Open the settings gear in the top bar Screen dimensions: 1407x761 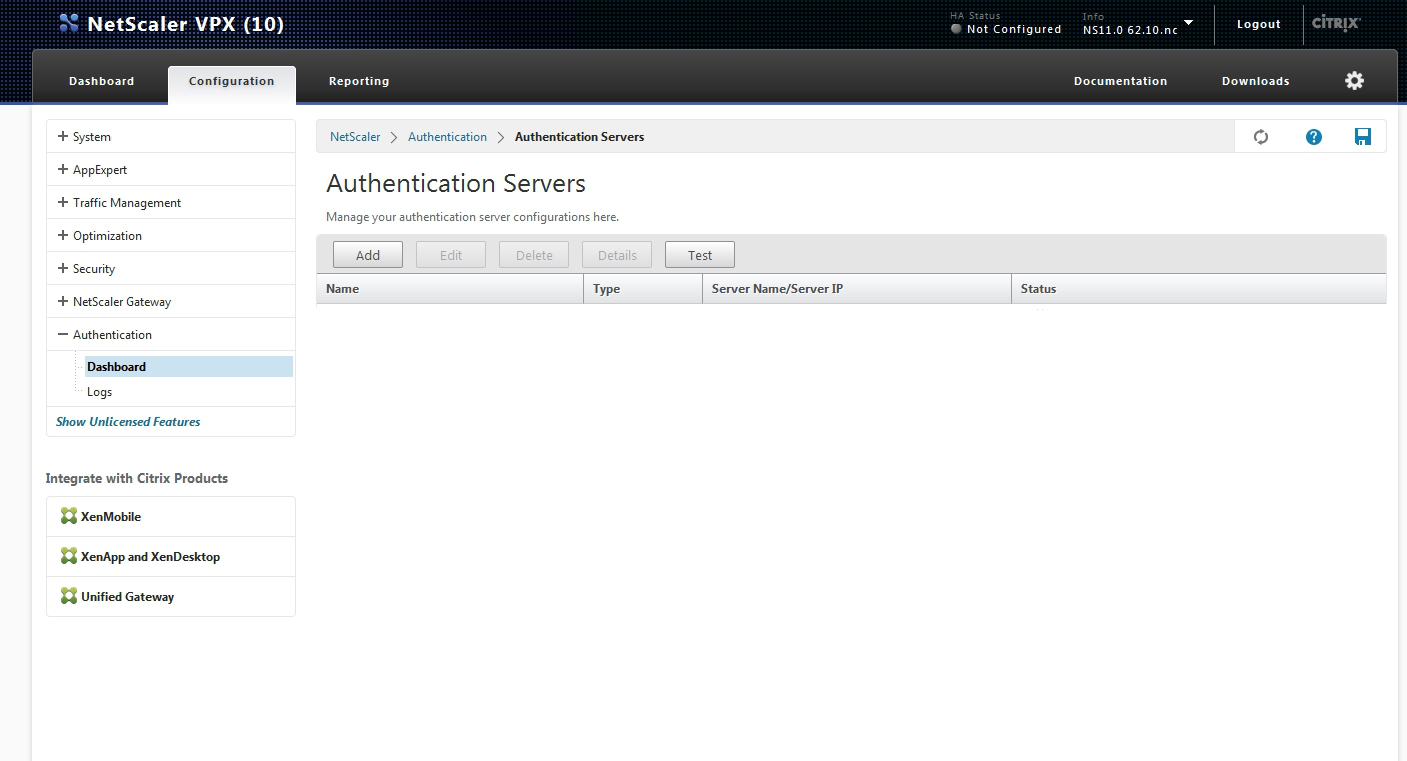coord(1355,80)
